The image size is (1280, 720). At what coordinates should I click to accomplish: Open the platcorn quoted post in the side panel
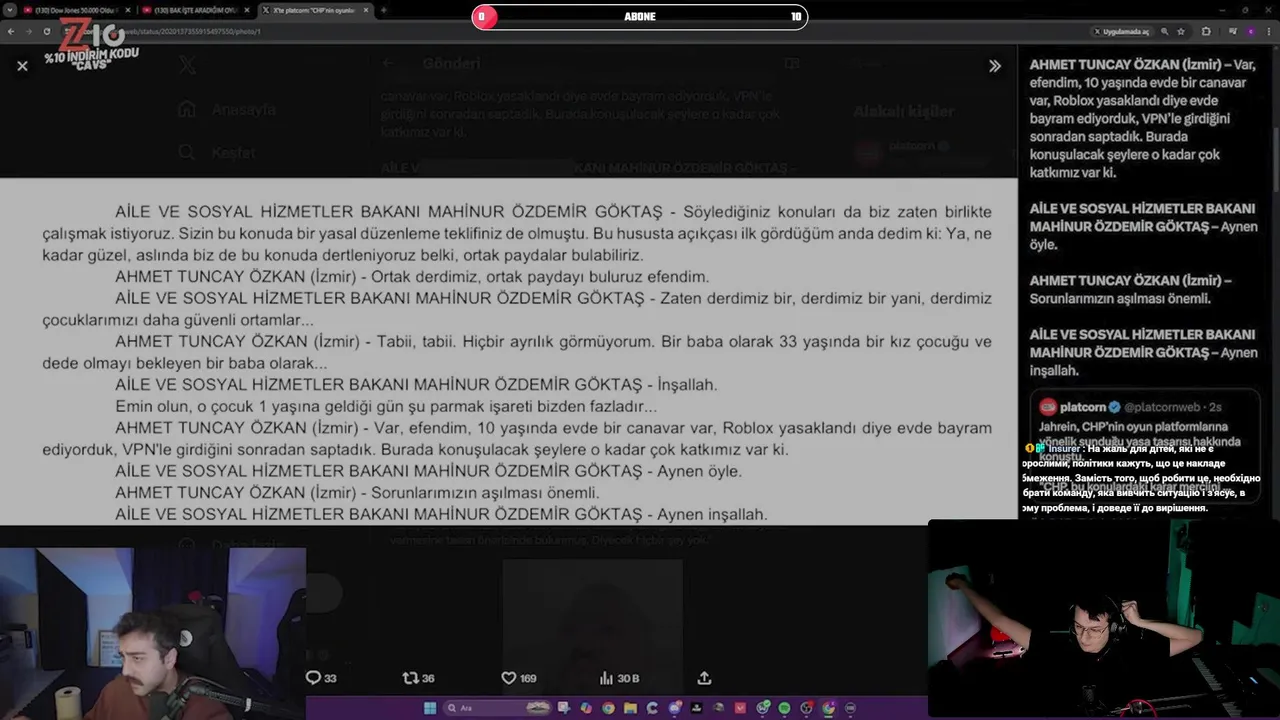click(x=1145, y=445)
